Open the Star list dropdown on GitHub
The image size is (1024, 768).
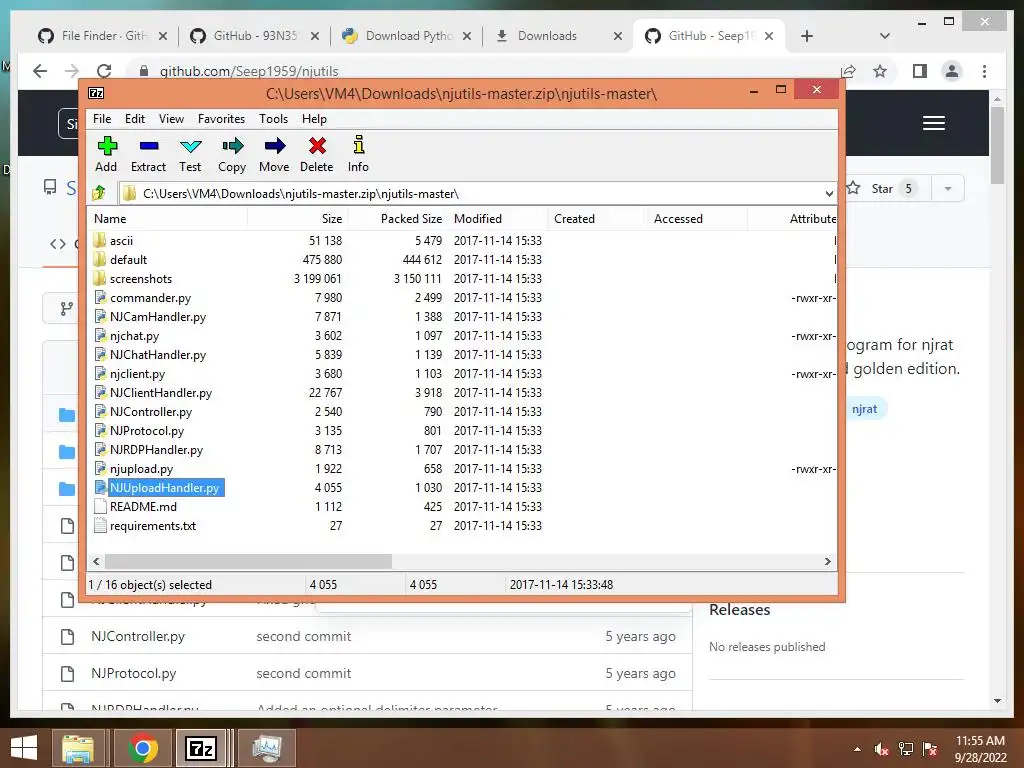pyautogui.click(x=948, y=189)
